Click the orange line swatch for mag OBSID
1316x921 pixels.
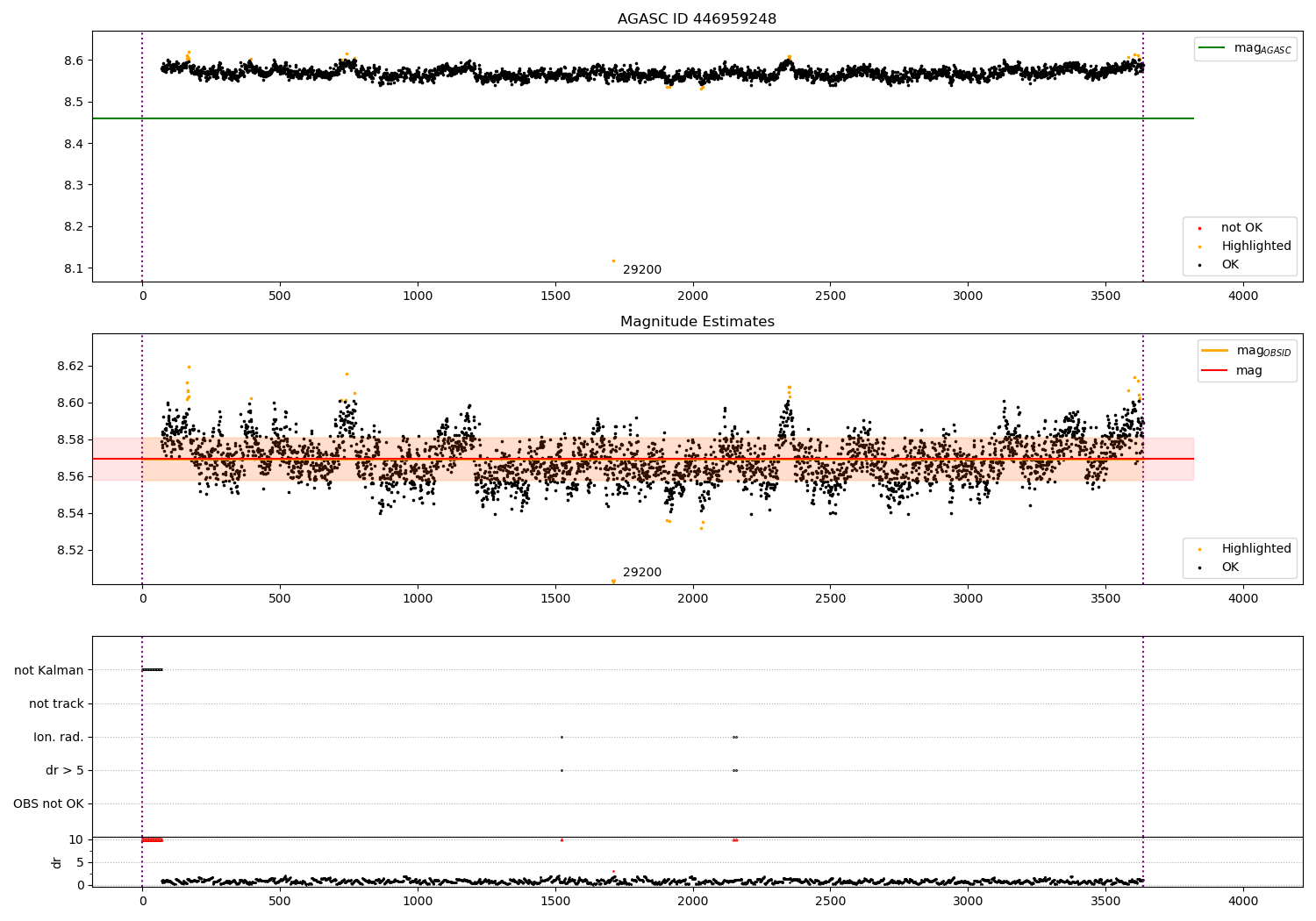(x=1215, y=351)
